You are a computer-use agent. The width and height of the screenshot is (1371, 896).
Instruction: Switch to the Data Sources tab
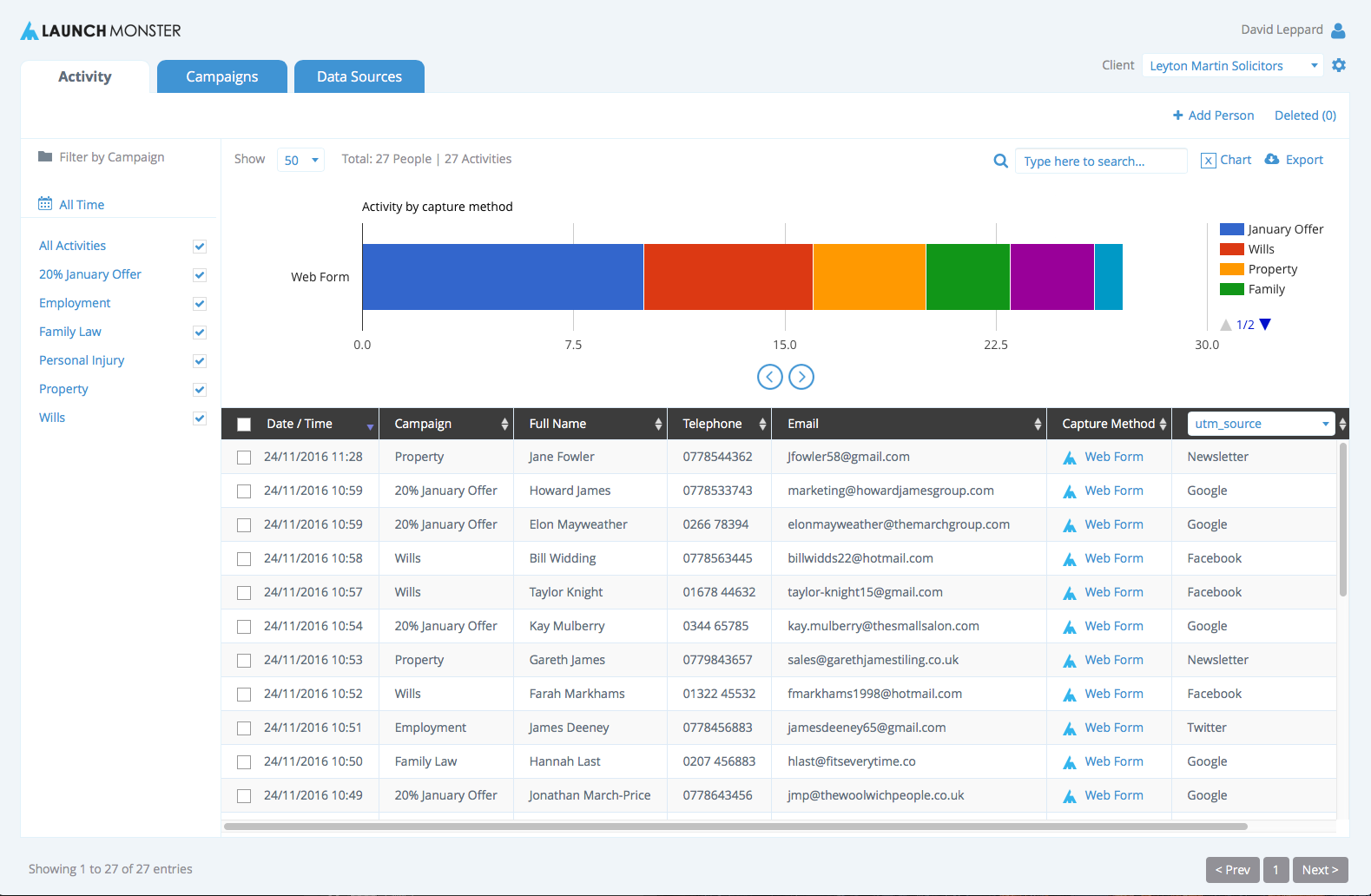(x=359, y=76)
